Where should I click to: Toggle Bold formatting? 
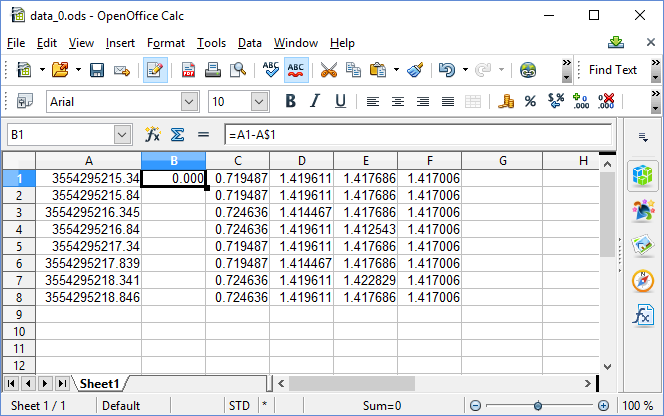(291, 101)
